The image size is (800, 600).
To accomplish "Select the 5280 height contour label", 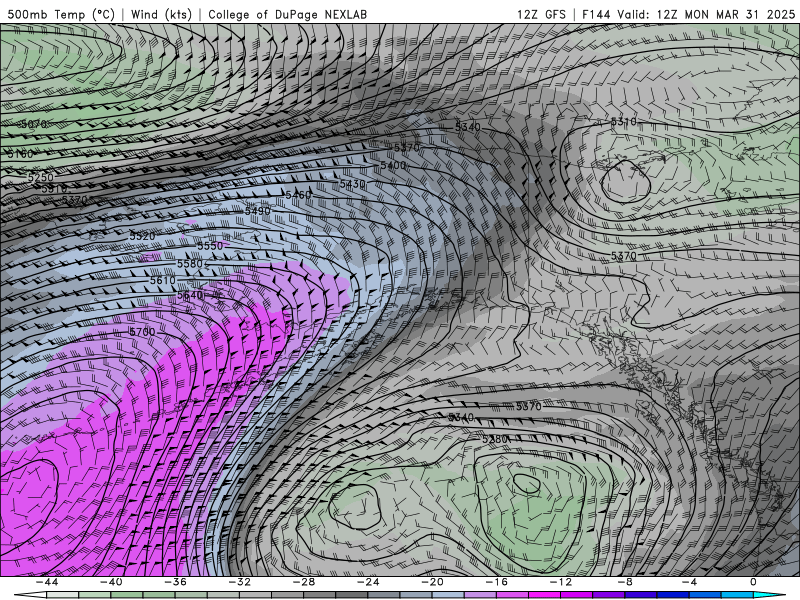I will click(x=495, y=439).
